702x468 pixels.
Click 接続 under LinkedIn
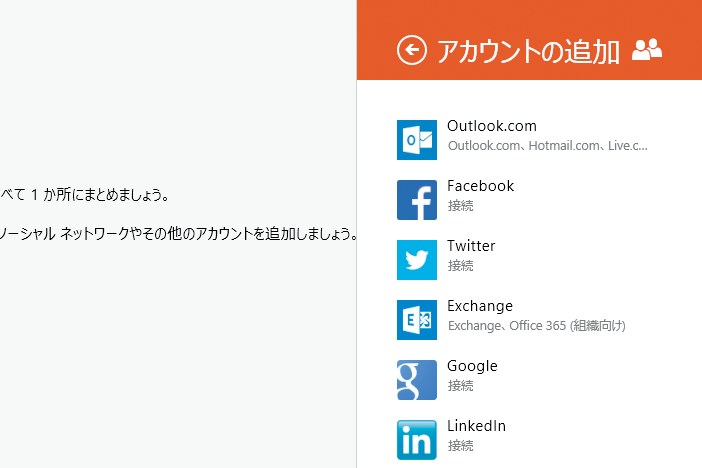[461, 446]
